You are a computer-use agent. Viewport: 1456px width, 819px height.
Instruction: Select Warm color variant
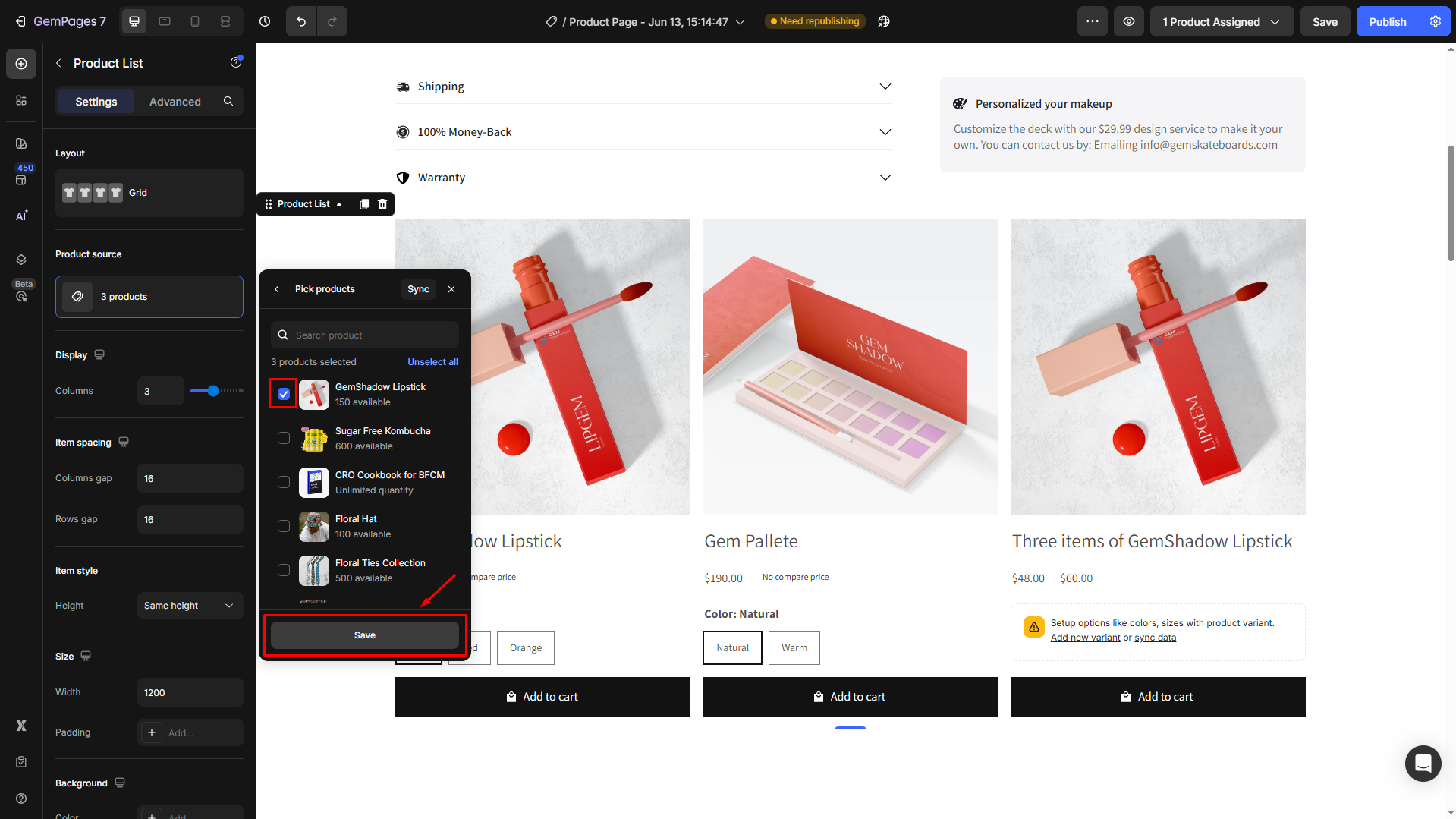794,647
